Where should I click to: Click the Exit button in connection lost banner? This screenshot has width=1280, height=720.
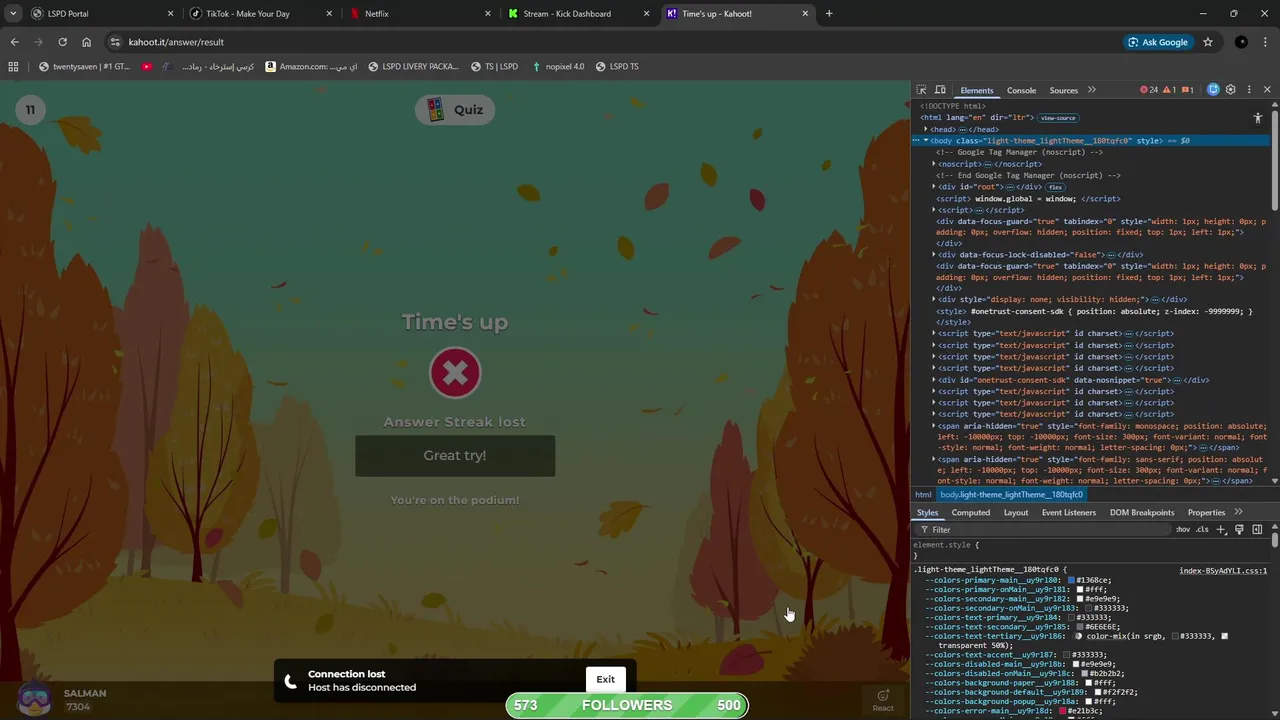point(606,679)
